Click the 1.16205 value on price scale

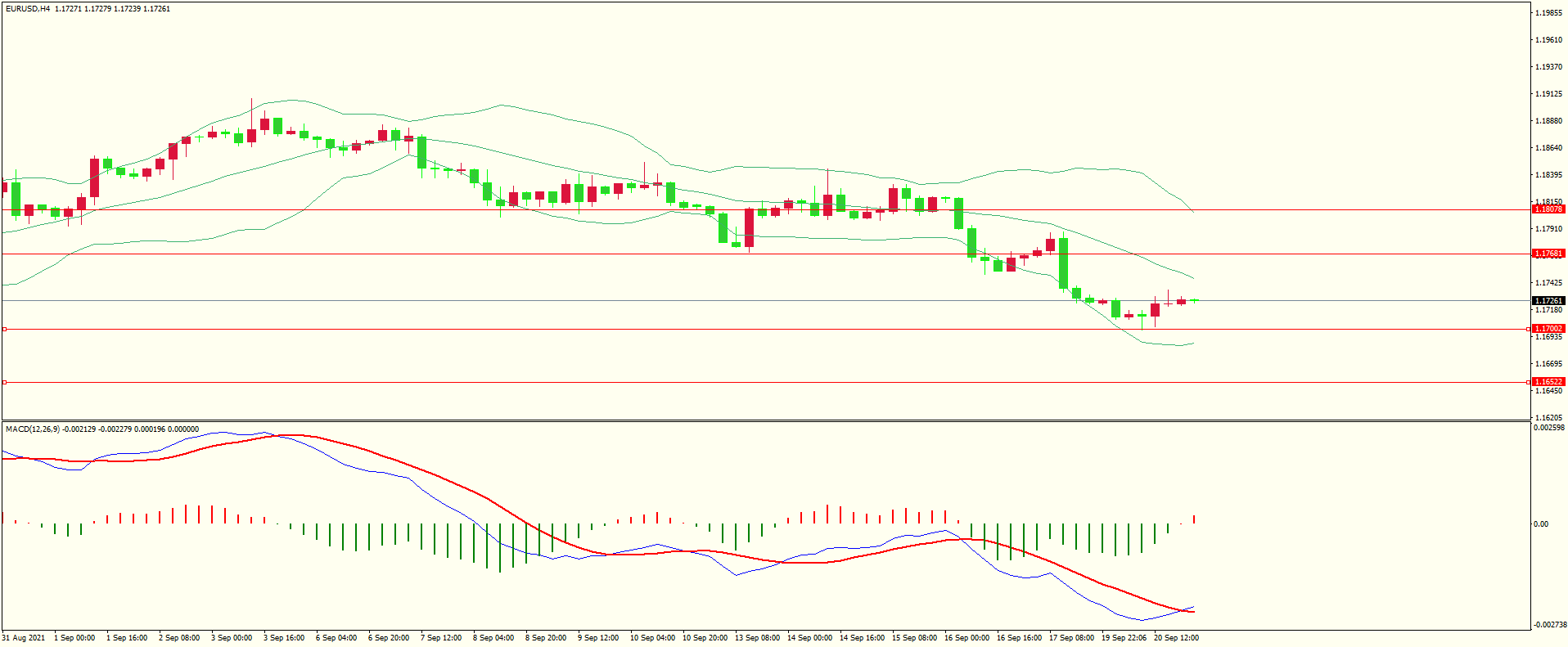click(1549, 417)
